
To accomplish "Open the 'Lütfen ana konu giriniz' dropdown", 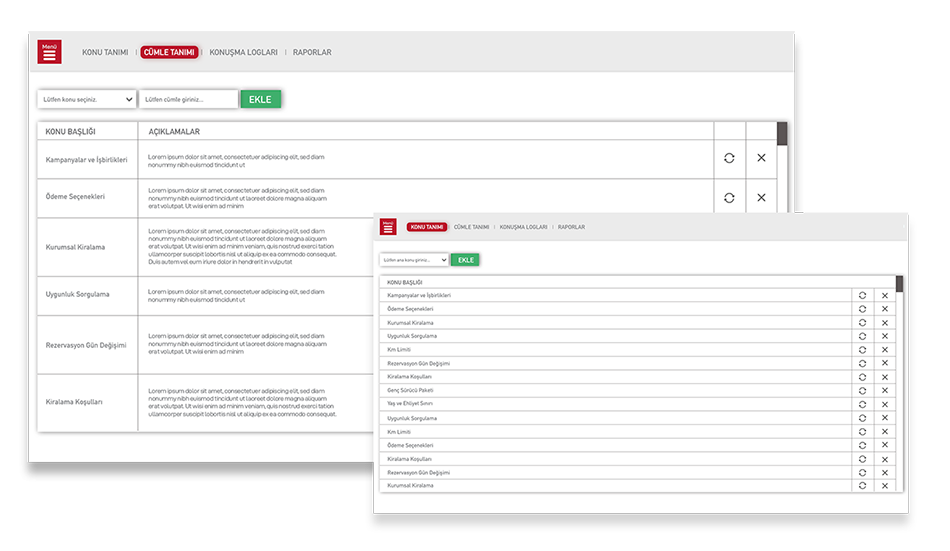I will [x=414, y=260].
